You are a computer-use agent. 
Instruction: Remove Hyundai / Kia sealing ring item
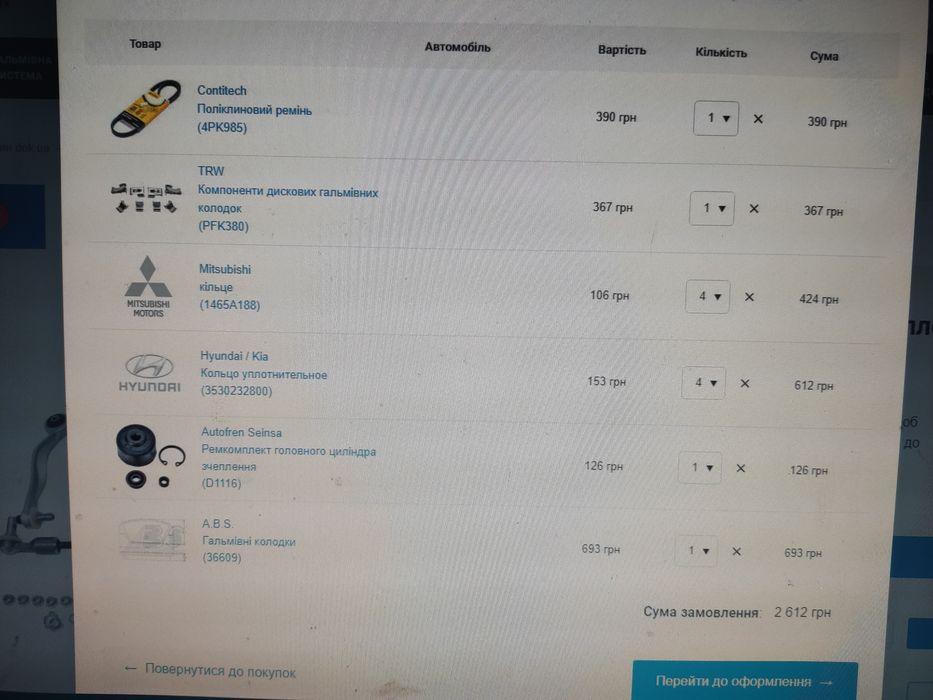pyautogui.click(x=744, y=383)
